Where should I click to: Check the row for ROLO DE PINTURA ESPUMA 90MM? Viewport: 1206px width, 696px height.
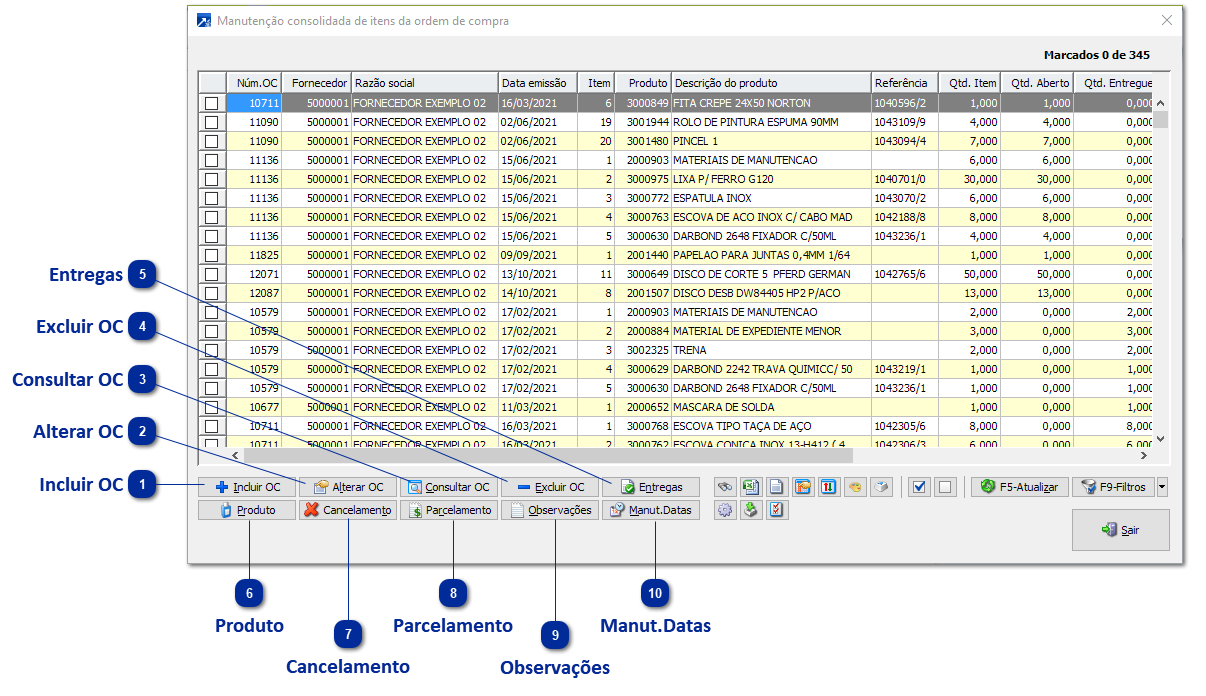[211, 122]
